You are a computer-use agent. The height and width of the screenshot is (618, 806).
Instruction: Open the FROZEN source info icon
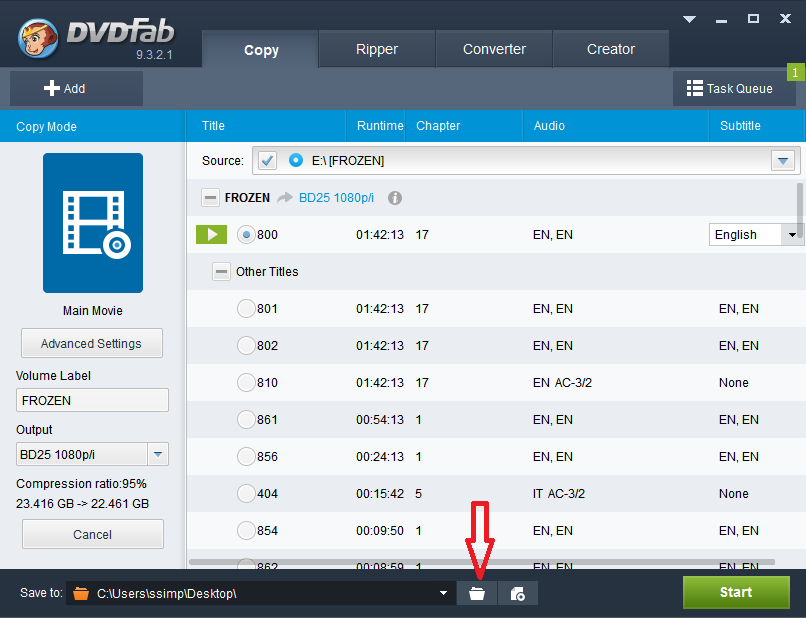[x=395, y=198]
